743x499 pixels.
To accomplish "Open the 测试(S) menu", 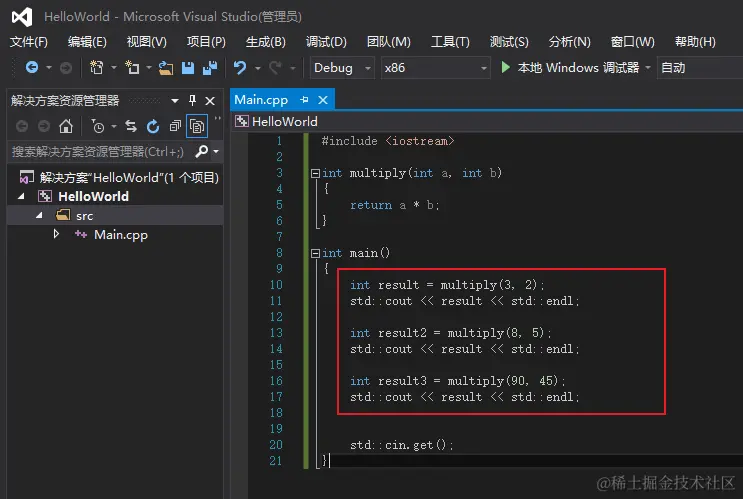I will (509, 42).
